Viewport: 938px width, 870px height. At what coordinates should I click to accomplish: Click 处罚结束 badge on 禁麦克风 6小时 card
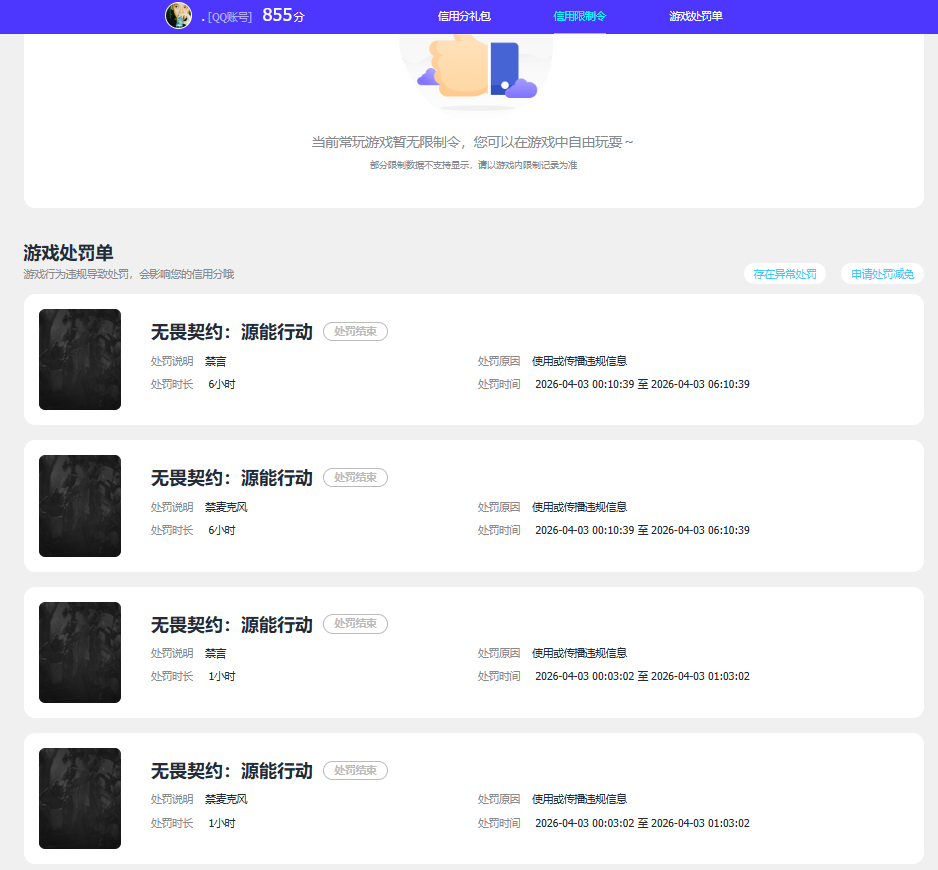pos(355,477)
